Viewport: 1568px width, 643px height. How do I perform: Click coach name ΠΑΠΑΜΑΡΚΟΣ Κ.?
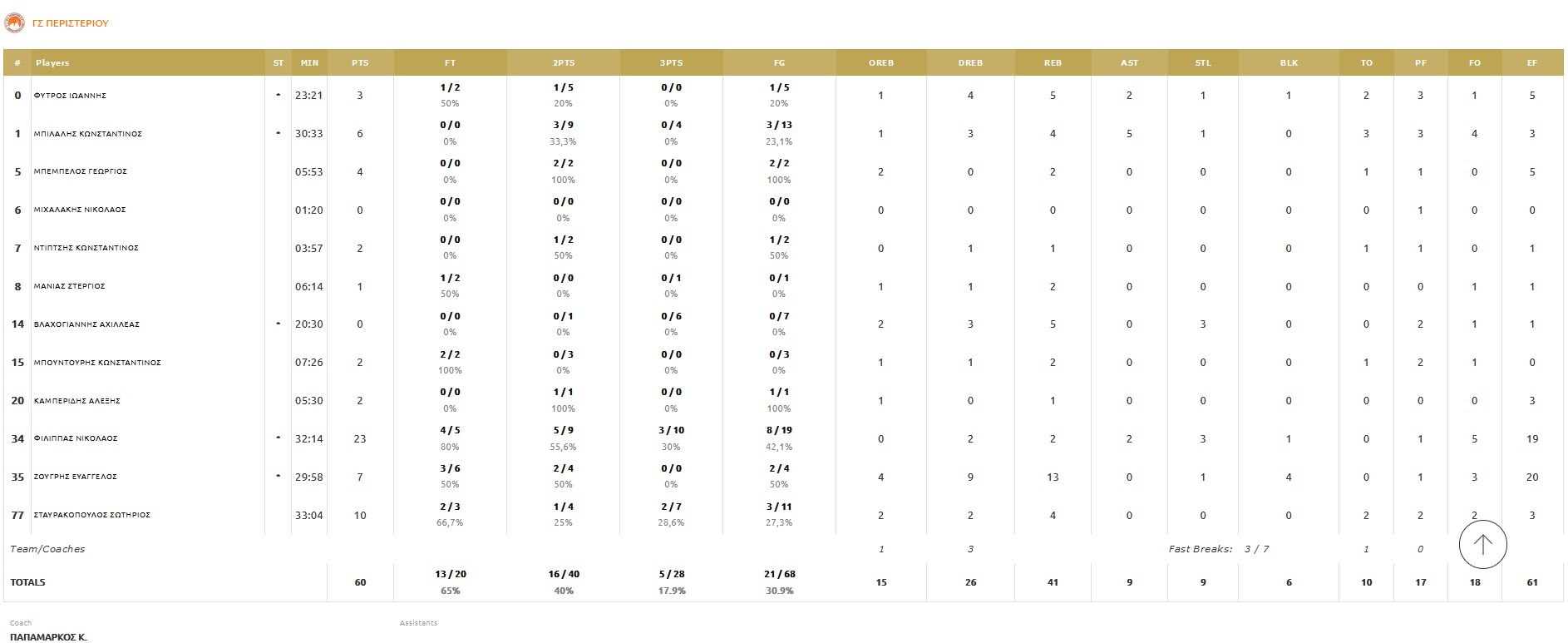[48, 637]
